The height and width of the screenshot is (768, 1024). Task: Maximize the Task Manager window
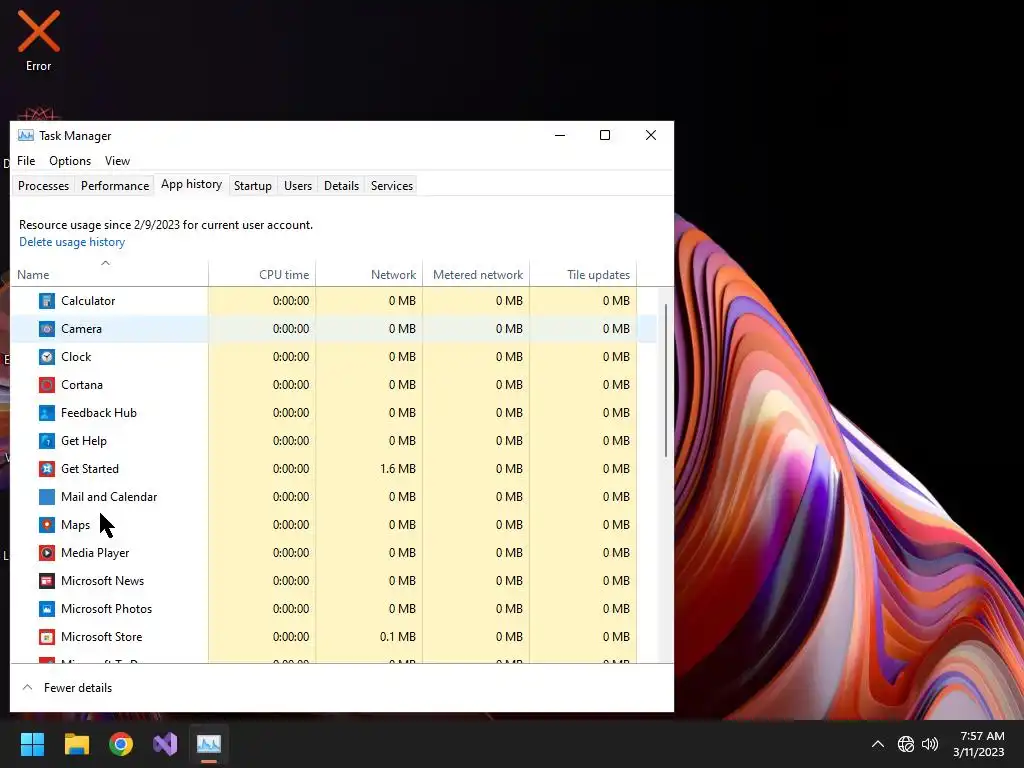[605, 135]
